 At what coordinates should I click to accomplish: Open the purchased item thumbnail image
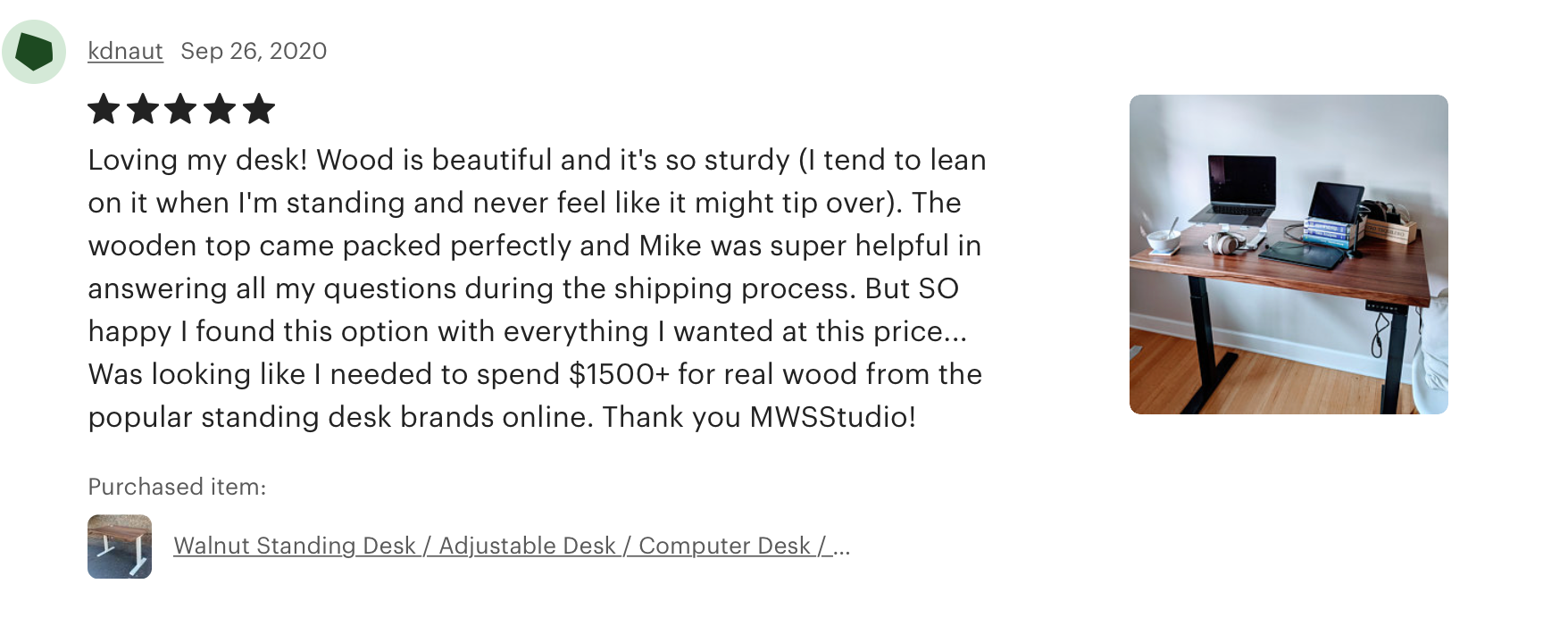pos(120,546)
